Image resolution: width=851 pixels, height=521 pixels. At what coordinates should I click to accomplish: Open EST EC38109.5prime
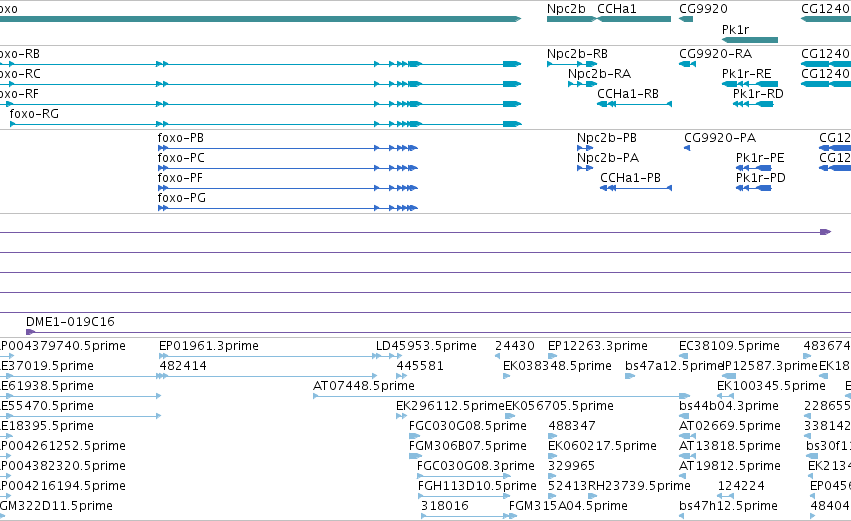pos(729,346)
